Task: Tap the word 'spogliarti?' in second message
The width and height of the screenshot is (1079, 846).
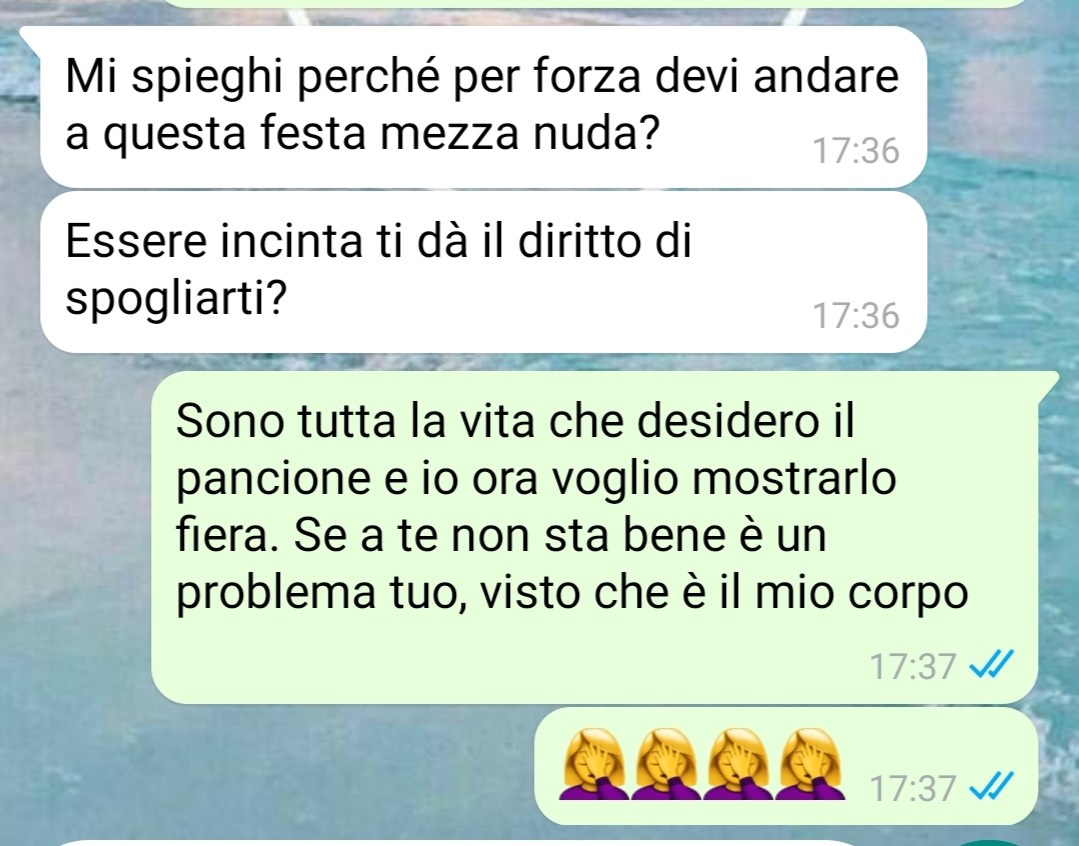Action: pyautogui.click(x=175, y=299)
